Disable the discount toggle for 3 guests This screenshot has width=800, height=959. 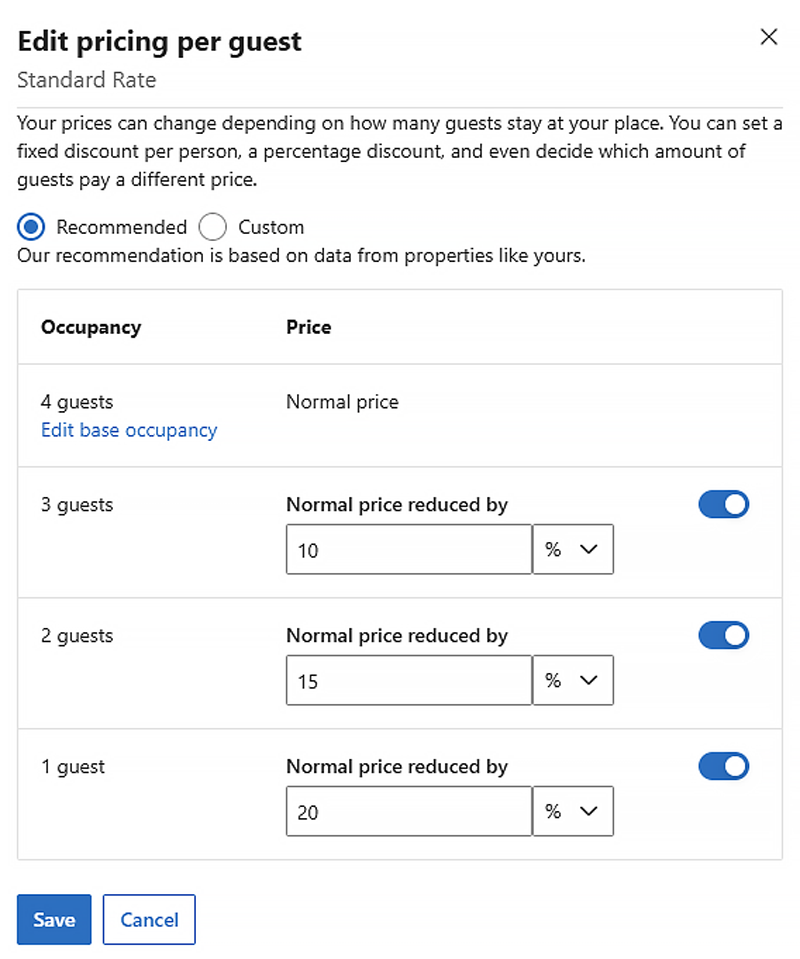[723, 504]
